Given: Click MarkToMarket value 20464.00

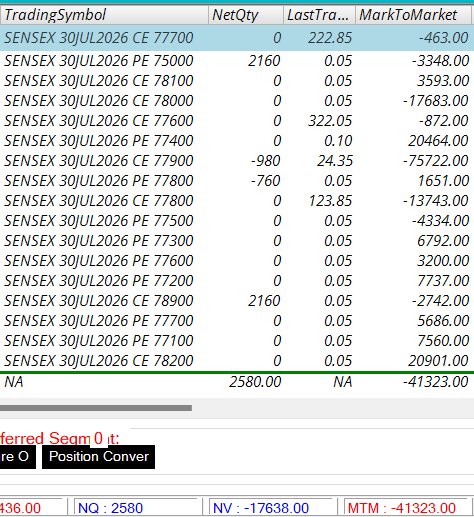Looking at the screenshot, I should click(438, 141).
